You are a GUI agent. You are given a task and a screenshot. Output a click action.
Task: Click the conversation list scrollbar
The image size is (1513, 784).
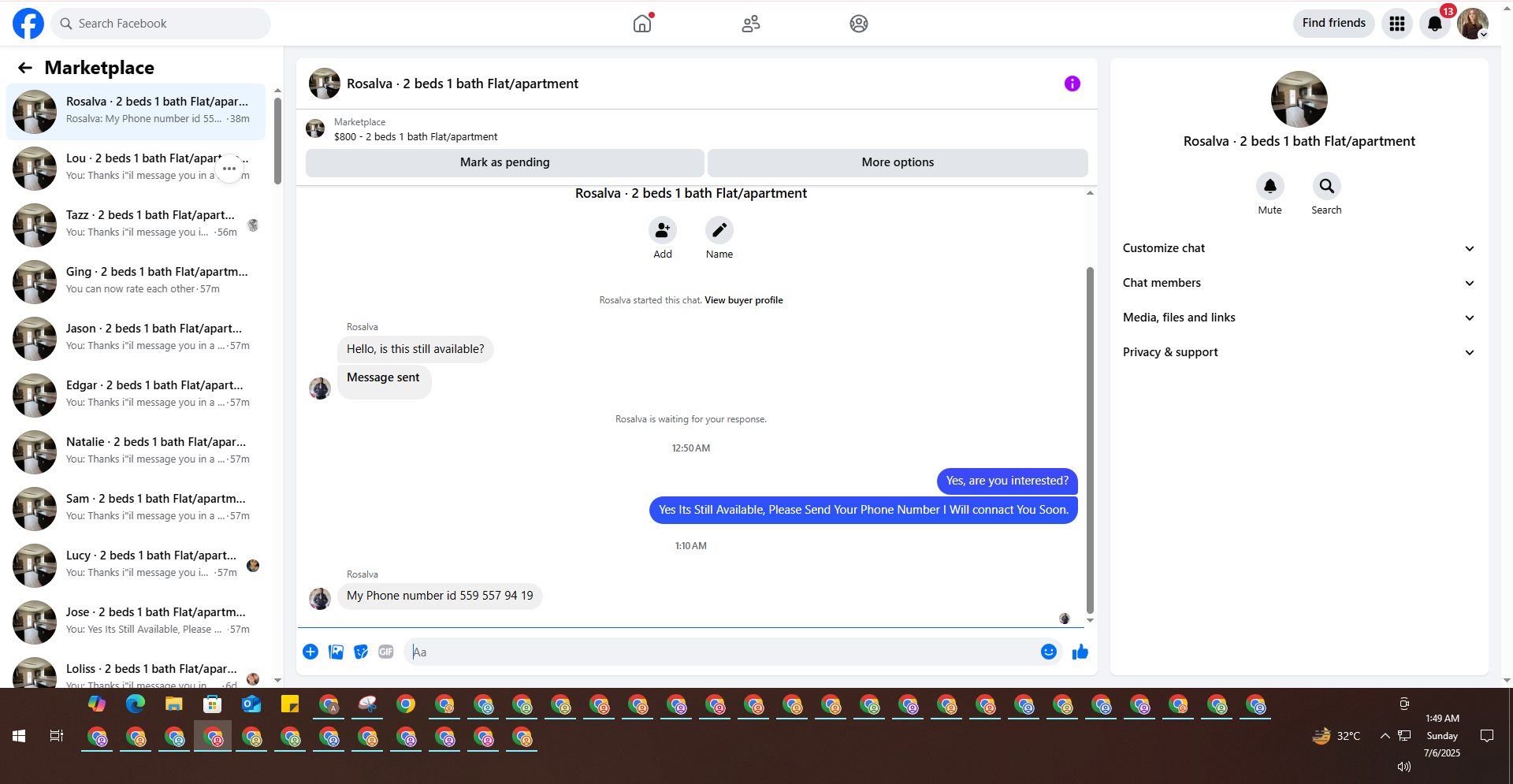[277, 140]
